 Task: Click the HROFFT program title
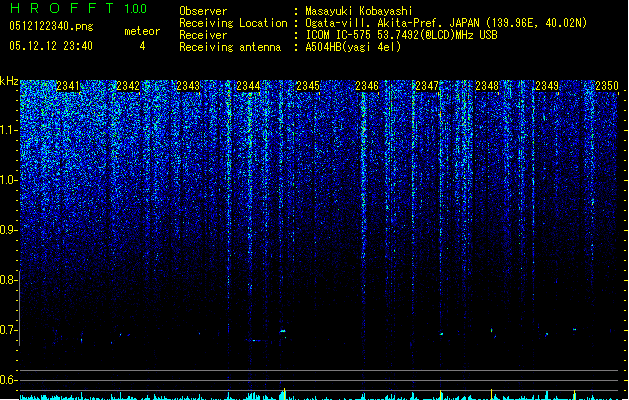point(62,8)
